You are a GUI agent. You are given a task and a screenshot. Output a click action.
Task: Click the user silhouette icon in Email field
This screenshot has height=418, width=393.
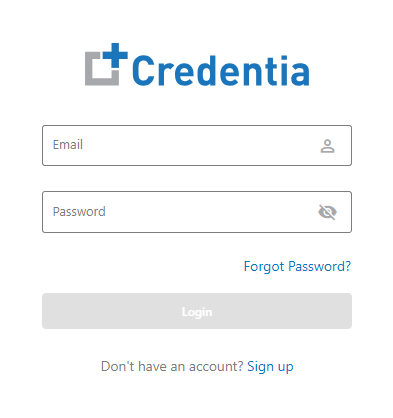coord(327,146)
